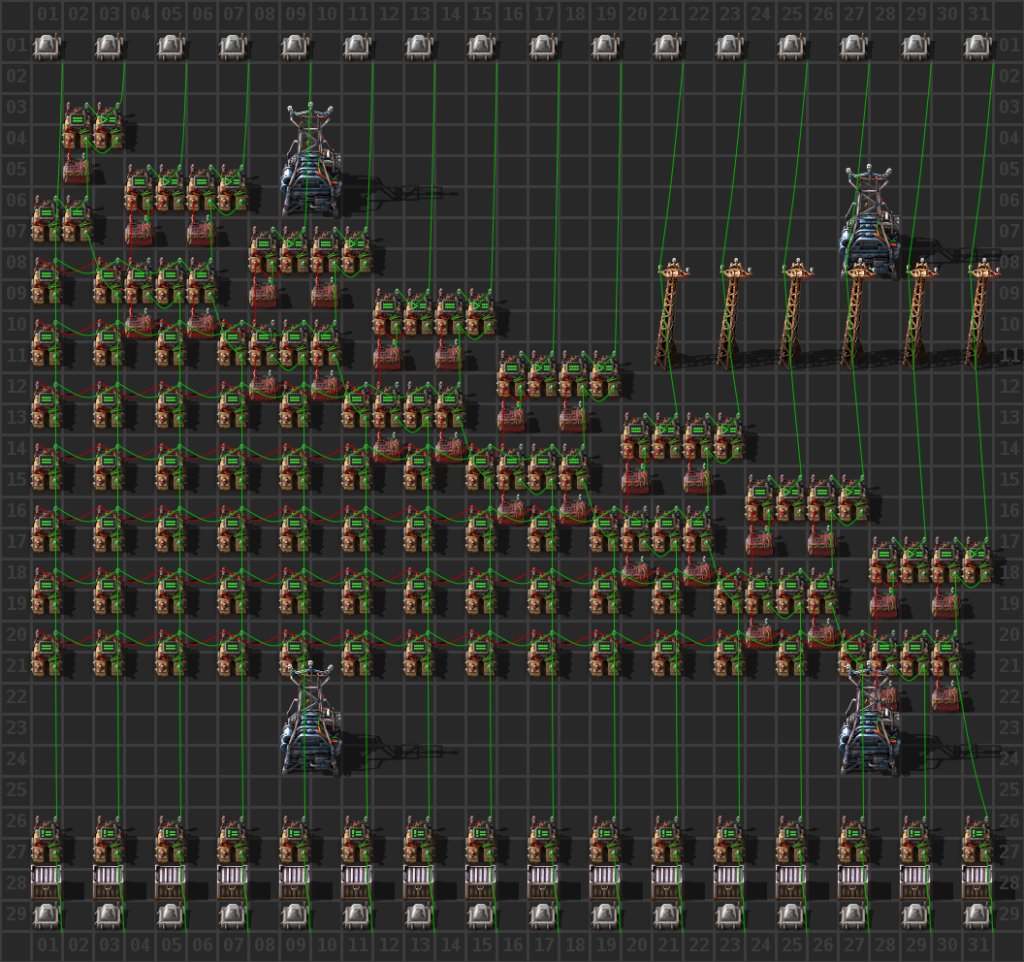Open the list-display combinator at column 01, row 26

pyautogui.click(x=46, y=839)
